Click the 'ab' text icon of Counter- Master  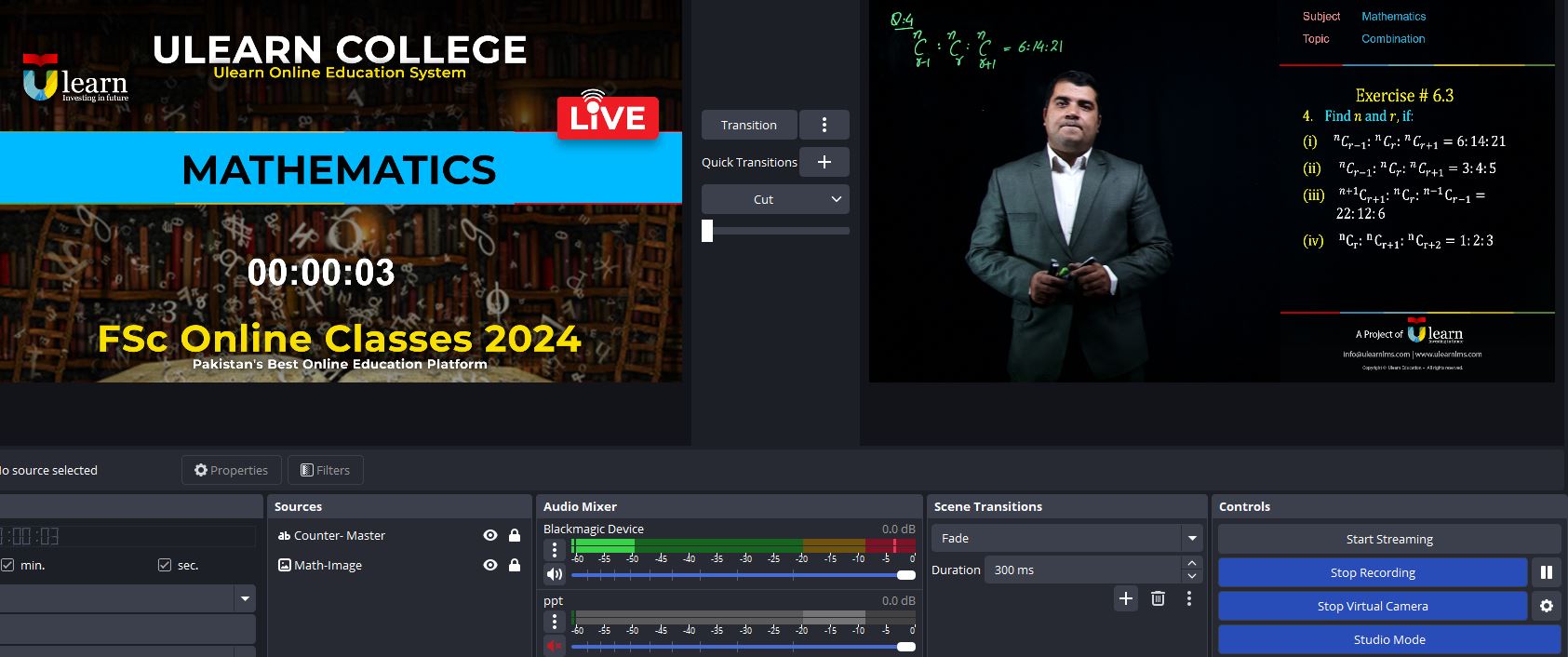coord(284,536)
